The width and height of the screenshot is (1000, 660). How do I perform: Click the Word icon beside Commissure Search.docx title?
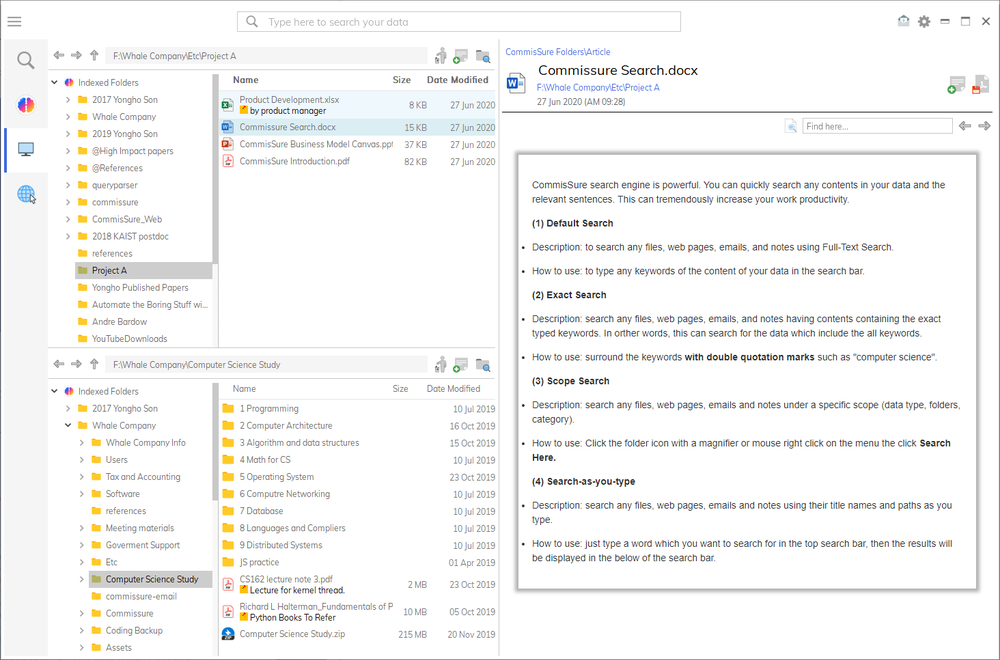click(516, 84)
